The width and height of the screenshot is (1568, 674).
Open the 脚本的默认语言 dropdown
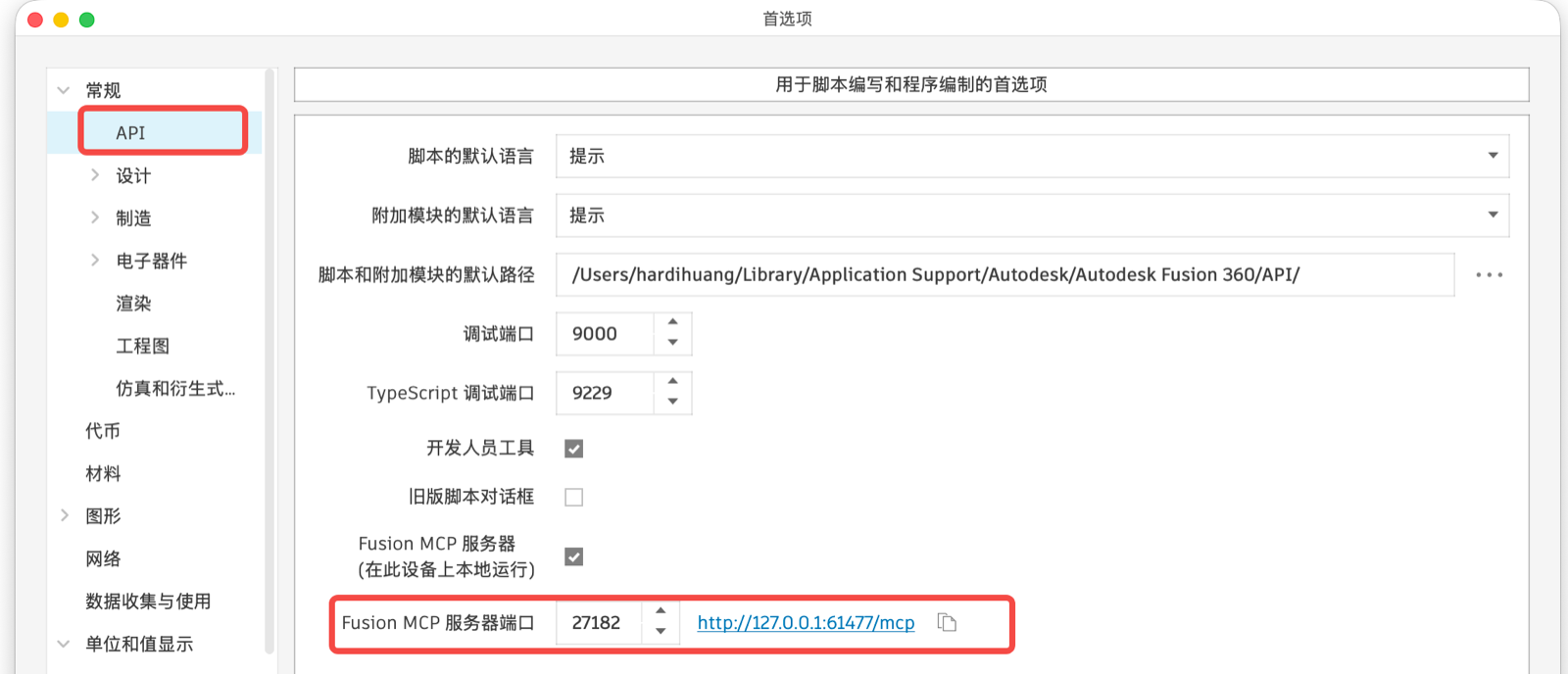(1032, 156)
